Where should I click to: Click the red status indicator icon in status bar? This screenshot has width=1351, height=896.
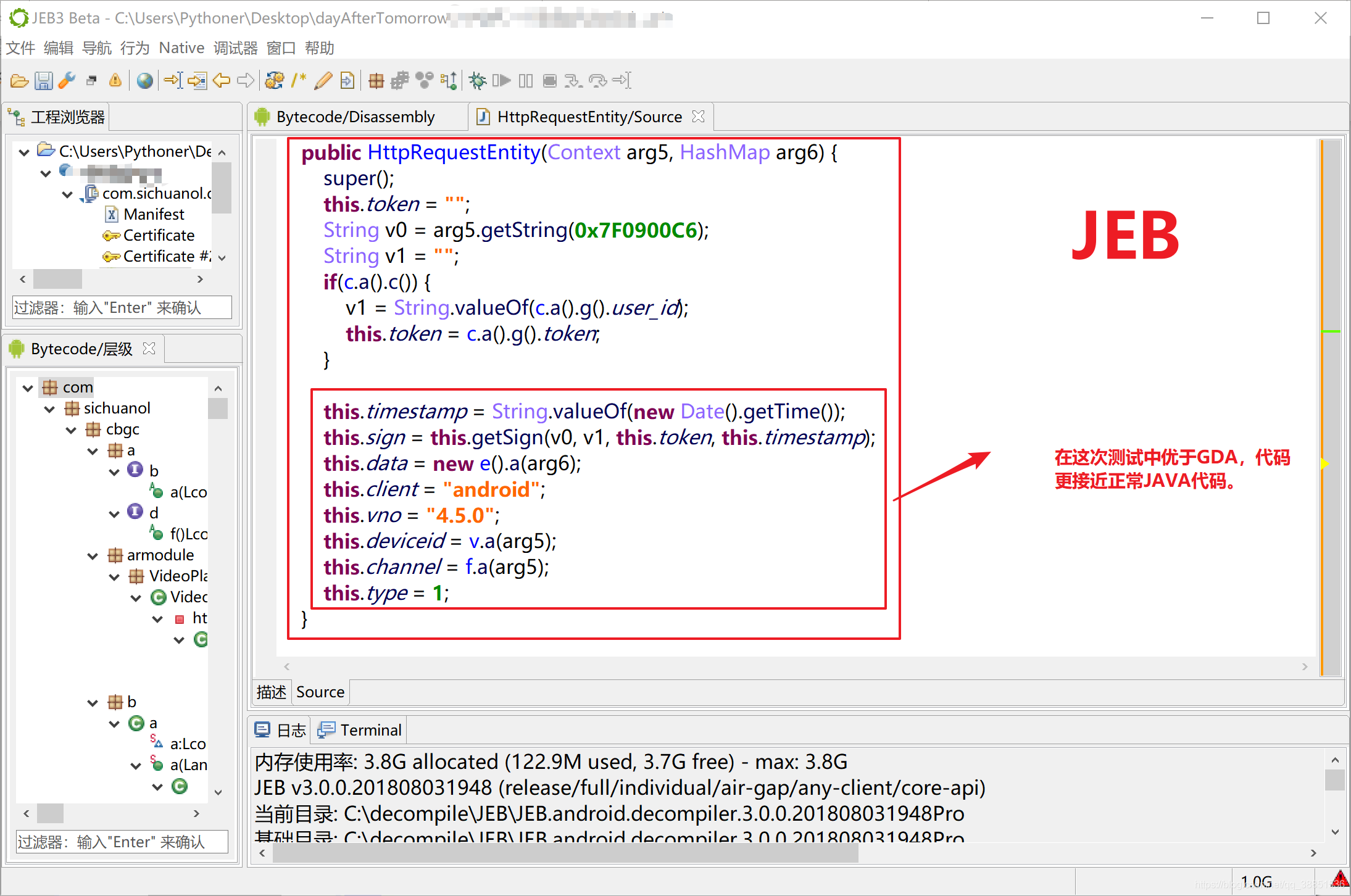point(1339,880)
